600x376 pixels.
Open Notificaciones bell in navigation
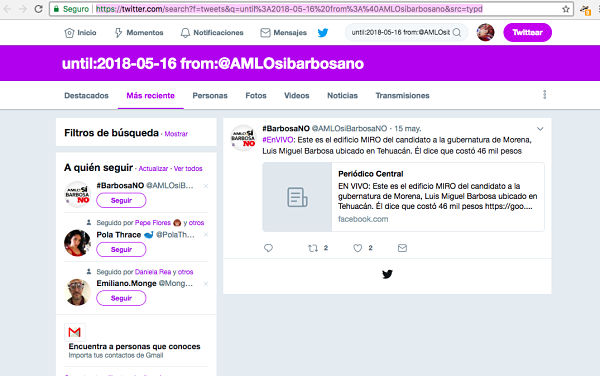point(212,33)
